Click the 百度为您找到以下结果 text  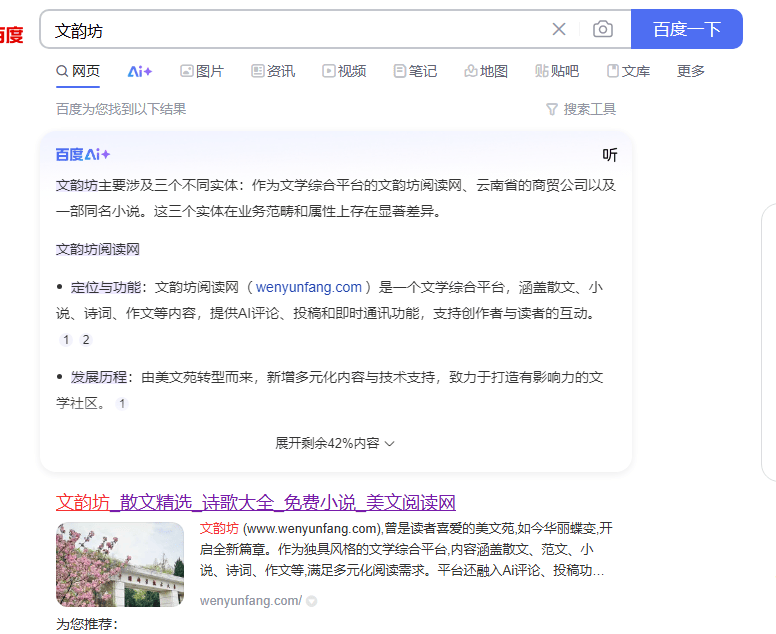121,109
